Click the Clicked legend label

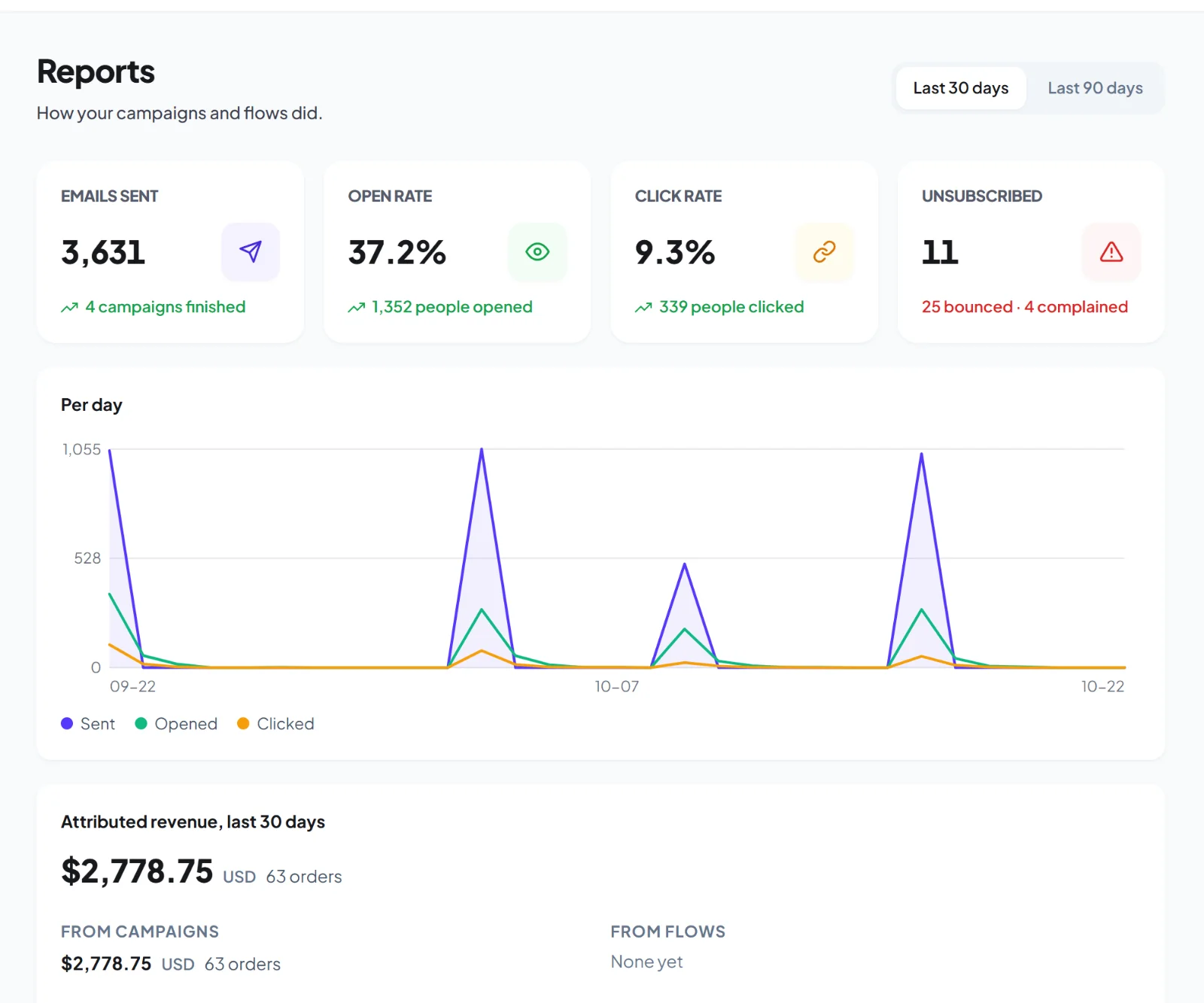click(285, 724)
